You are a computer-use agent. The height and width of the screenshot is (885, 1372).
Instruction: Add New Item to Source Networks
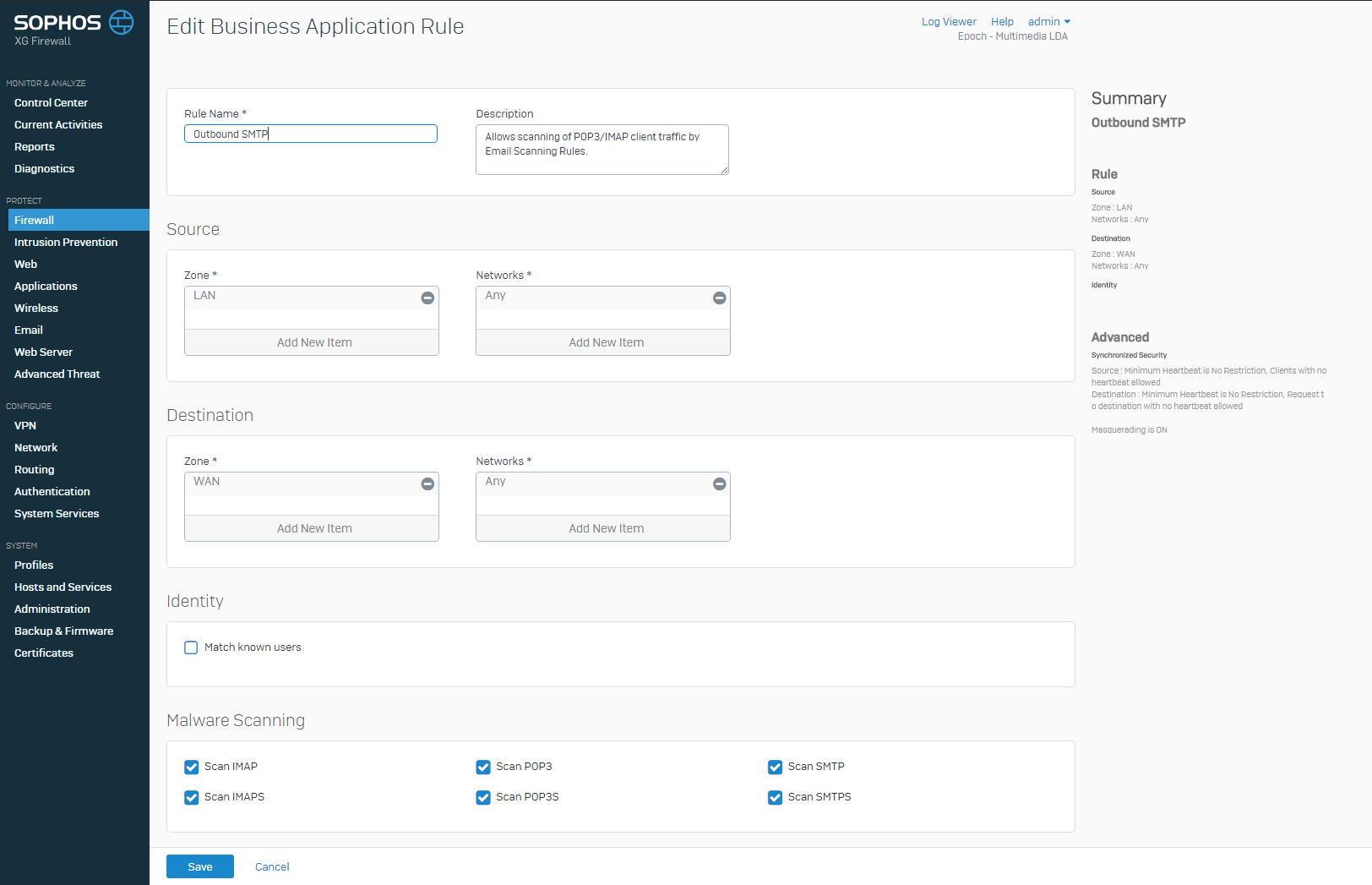(x=603, y=342)
